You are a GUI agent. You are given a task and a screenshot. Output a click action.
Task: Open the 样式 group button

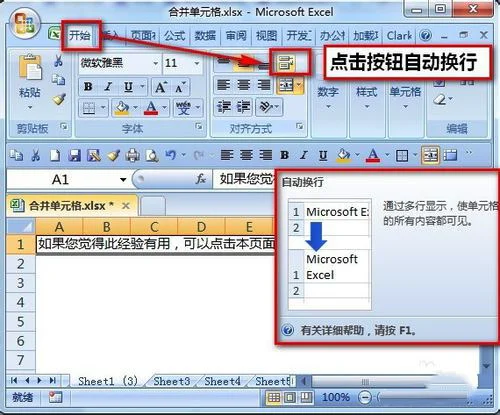367,97
